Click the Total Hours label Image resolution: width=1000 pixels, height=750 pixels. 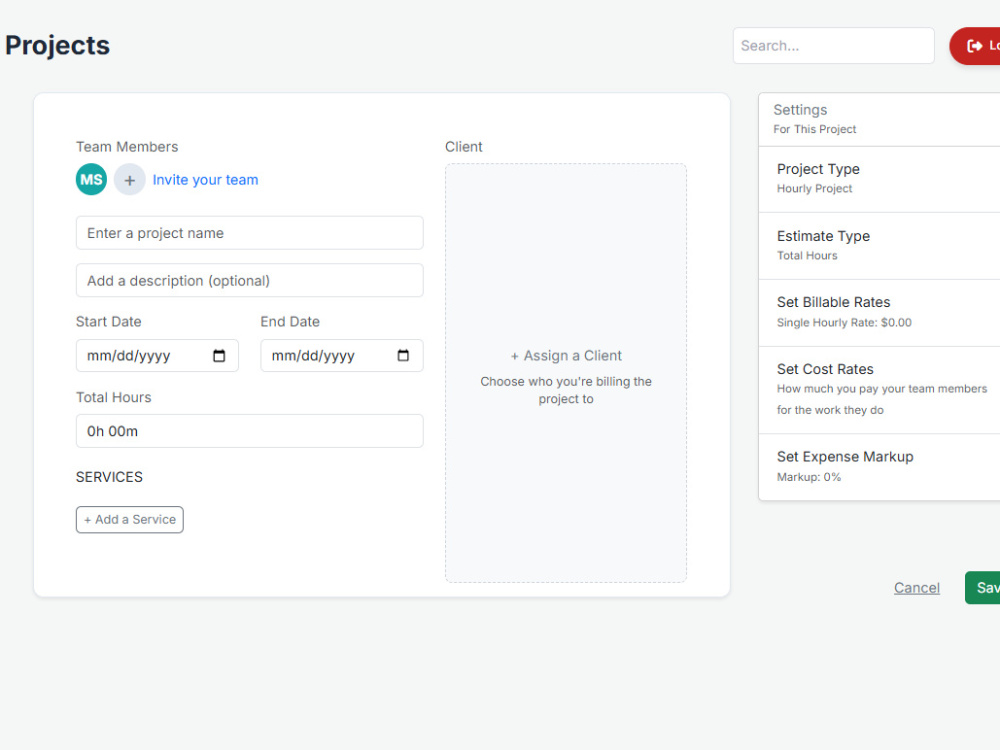click(114, 397)
